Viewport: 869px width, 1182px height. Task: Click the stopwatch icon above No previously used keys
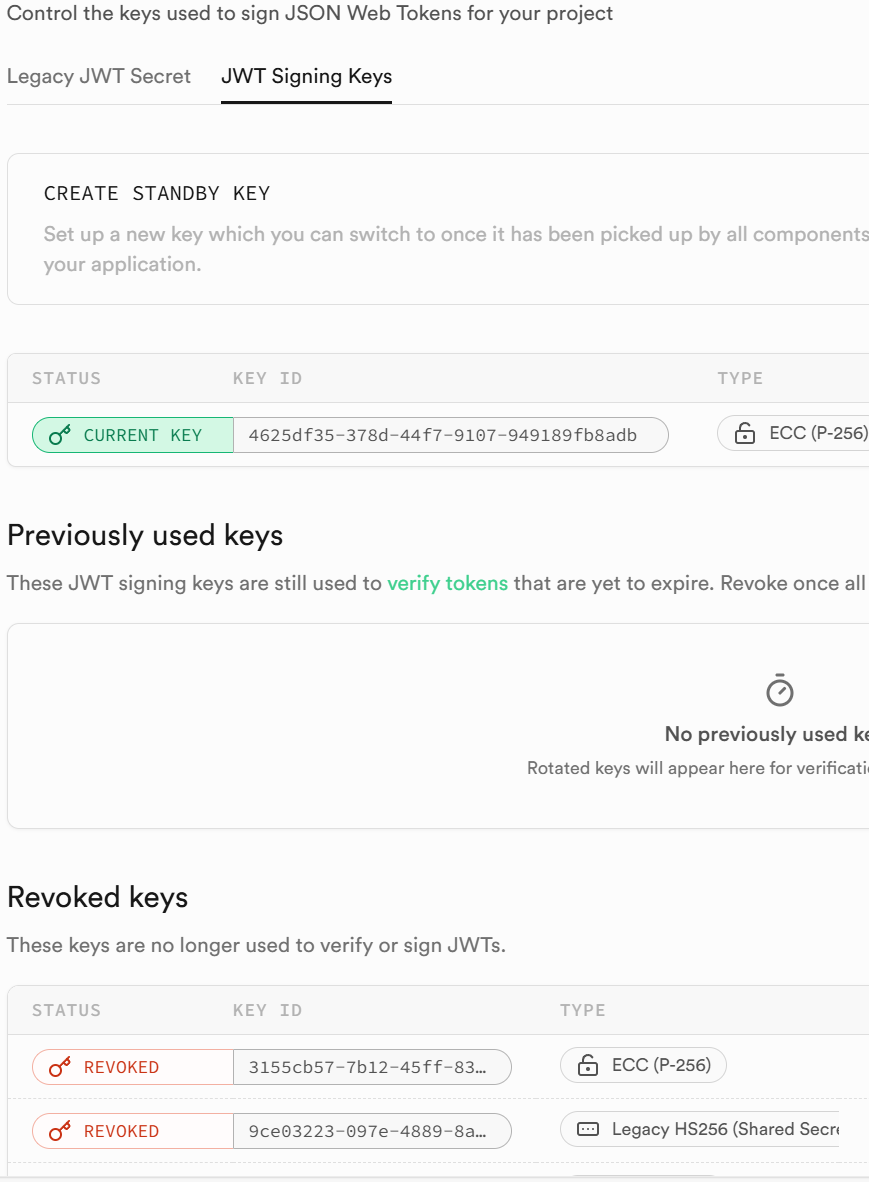click(x=779, y=690)
